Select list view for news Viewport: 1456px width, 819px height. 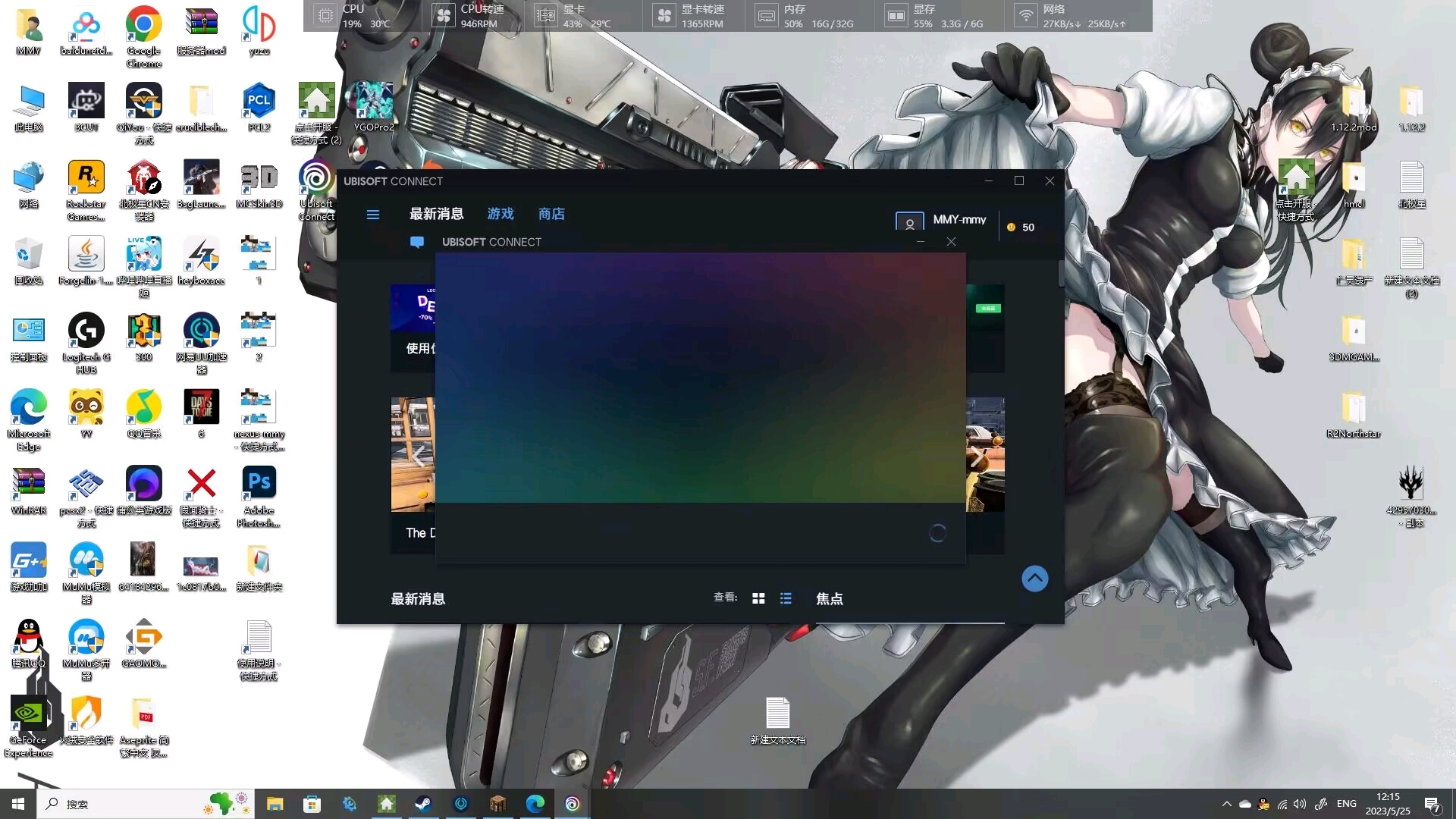coord(786,598)
